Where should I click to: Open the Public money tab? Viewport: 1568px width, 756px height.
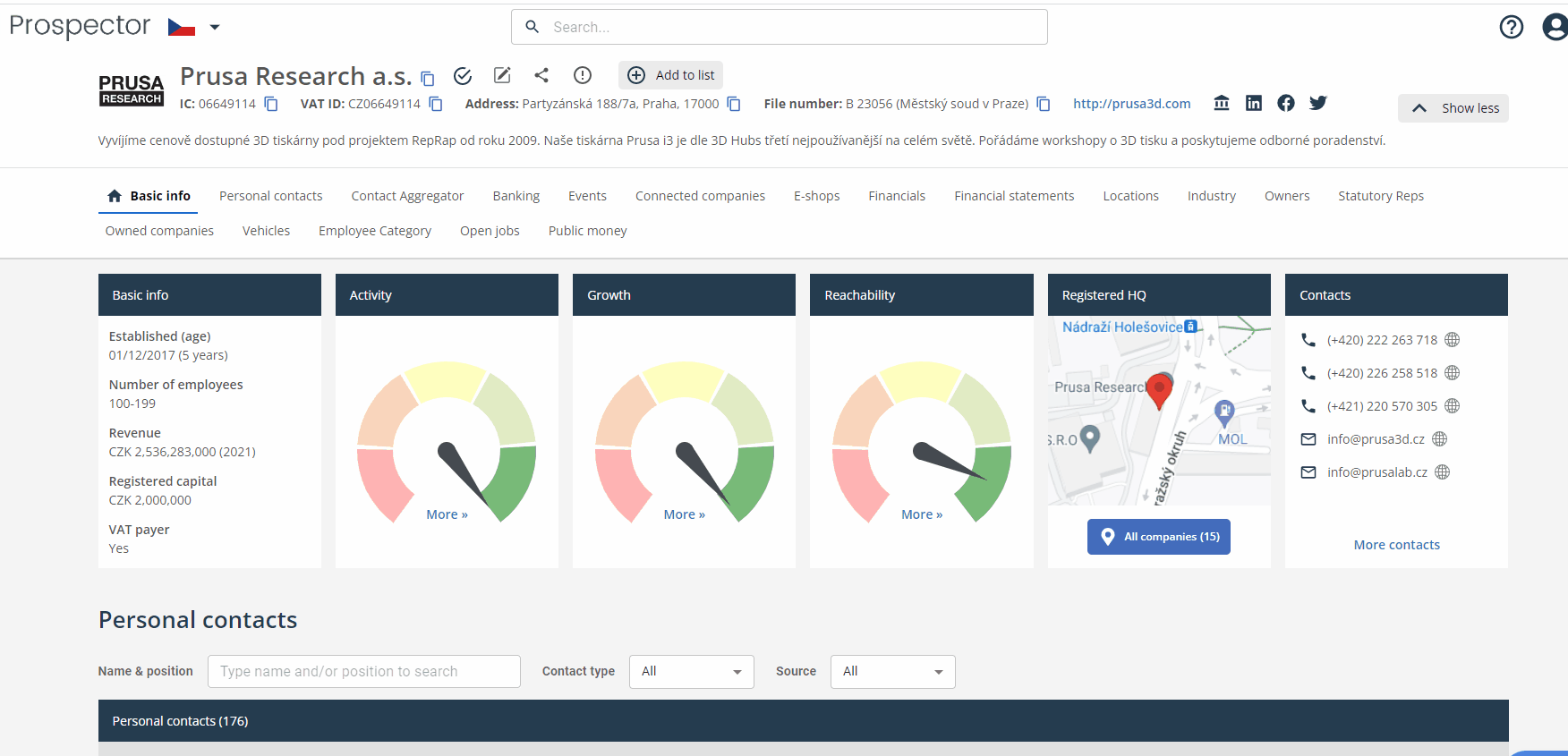(588, 231)
